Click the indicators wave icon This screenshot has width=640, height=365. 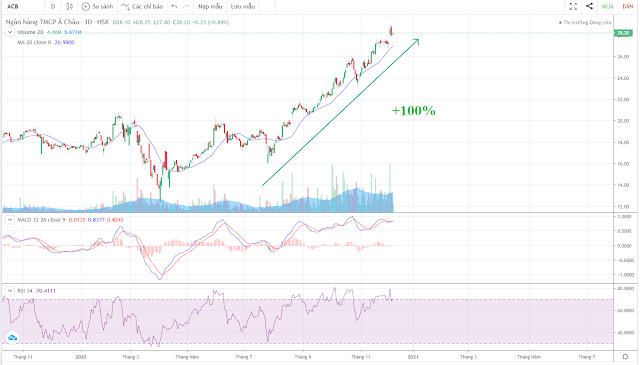click(x=125, y=7)
